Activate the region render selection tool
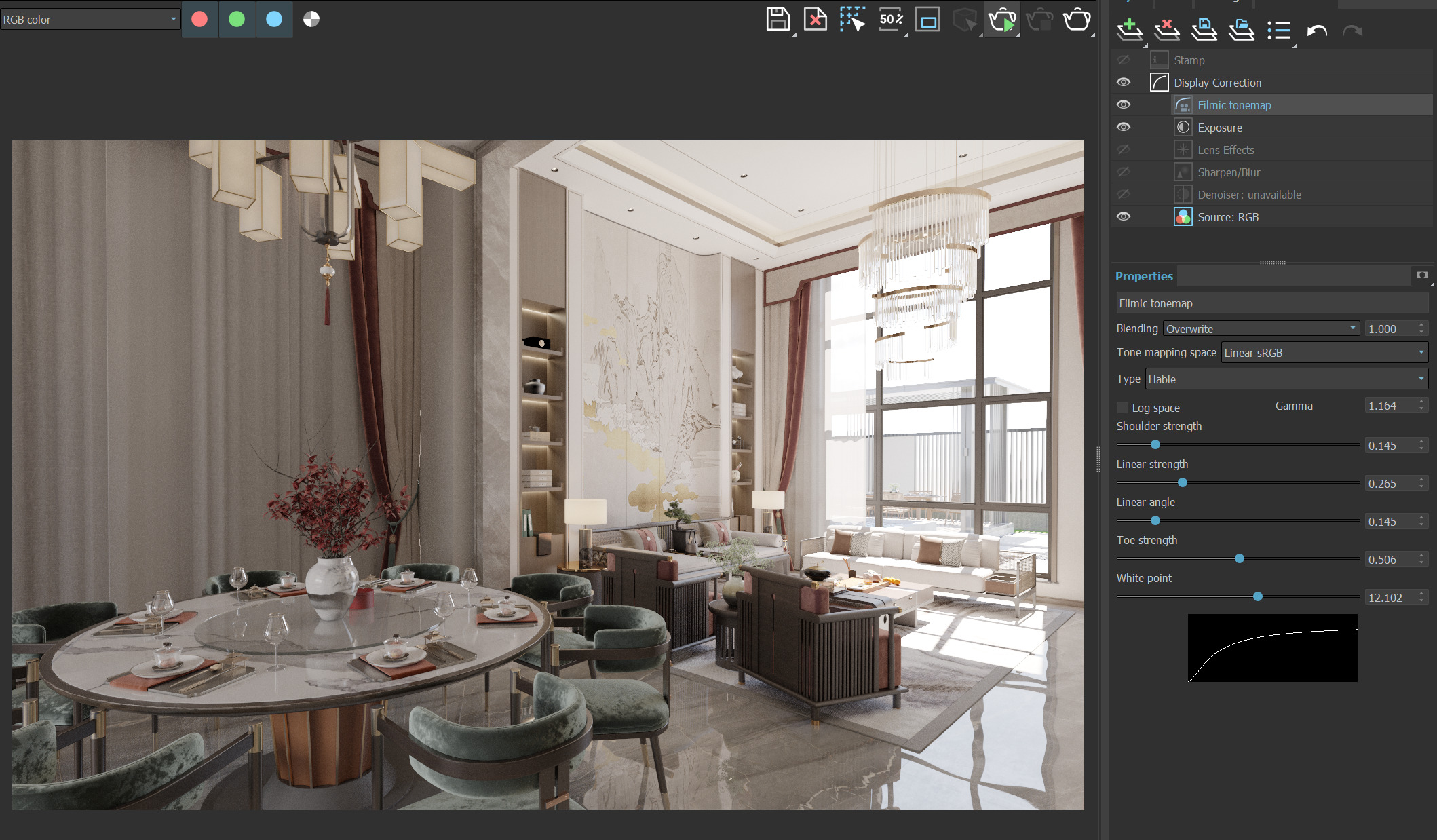Image resolution: width=1437 pixels, height=840 pixels. coord(852,20)
